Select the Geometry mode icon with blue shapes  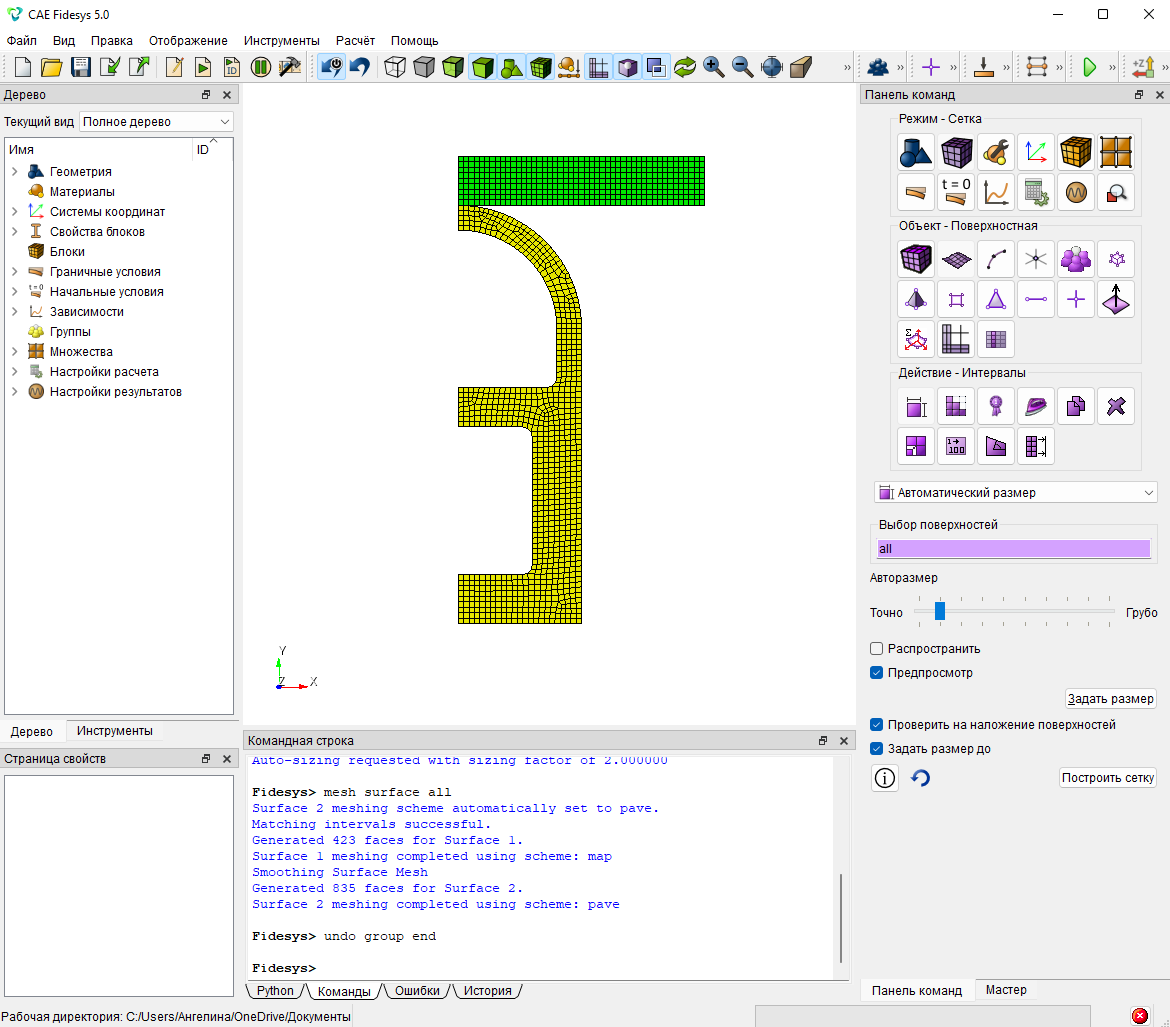[x=916, y=152]
